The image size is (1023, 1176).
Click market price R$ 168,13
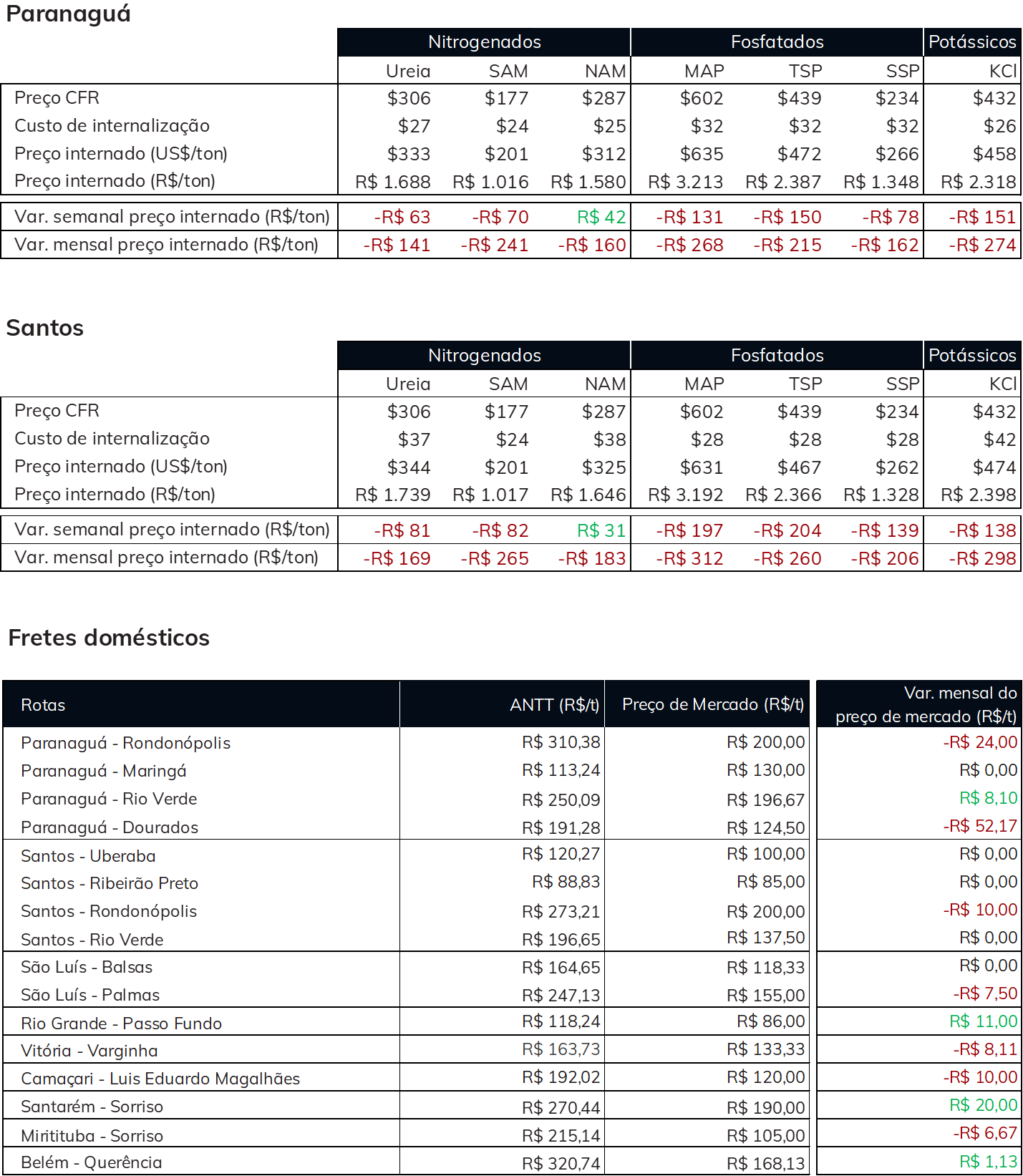click(x=766, y=1164)
